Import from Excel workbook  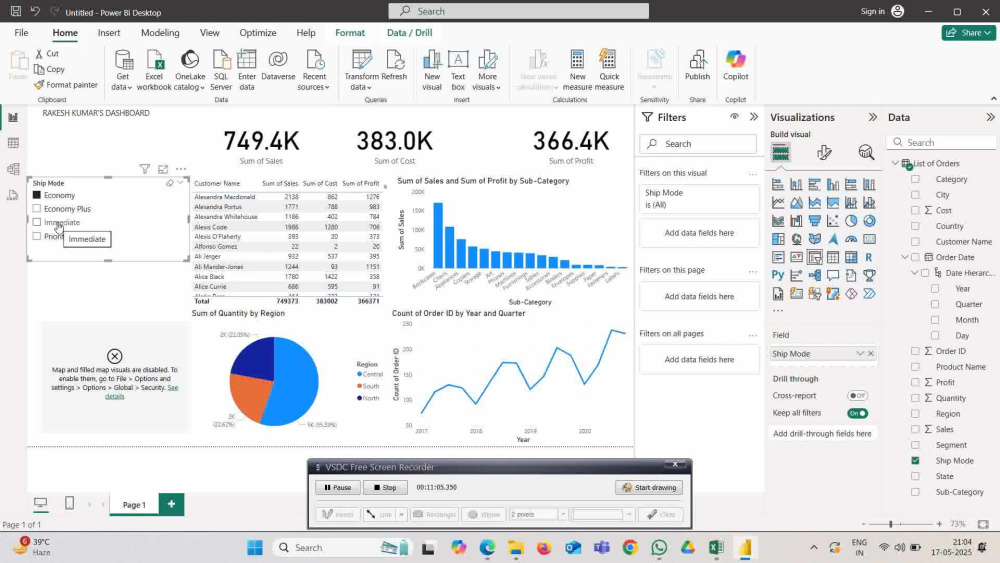(154, 70)
